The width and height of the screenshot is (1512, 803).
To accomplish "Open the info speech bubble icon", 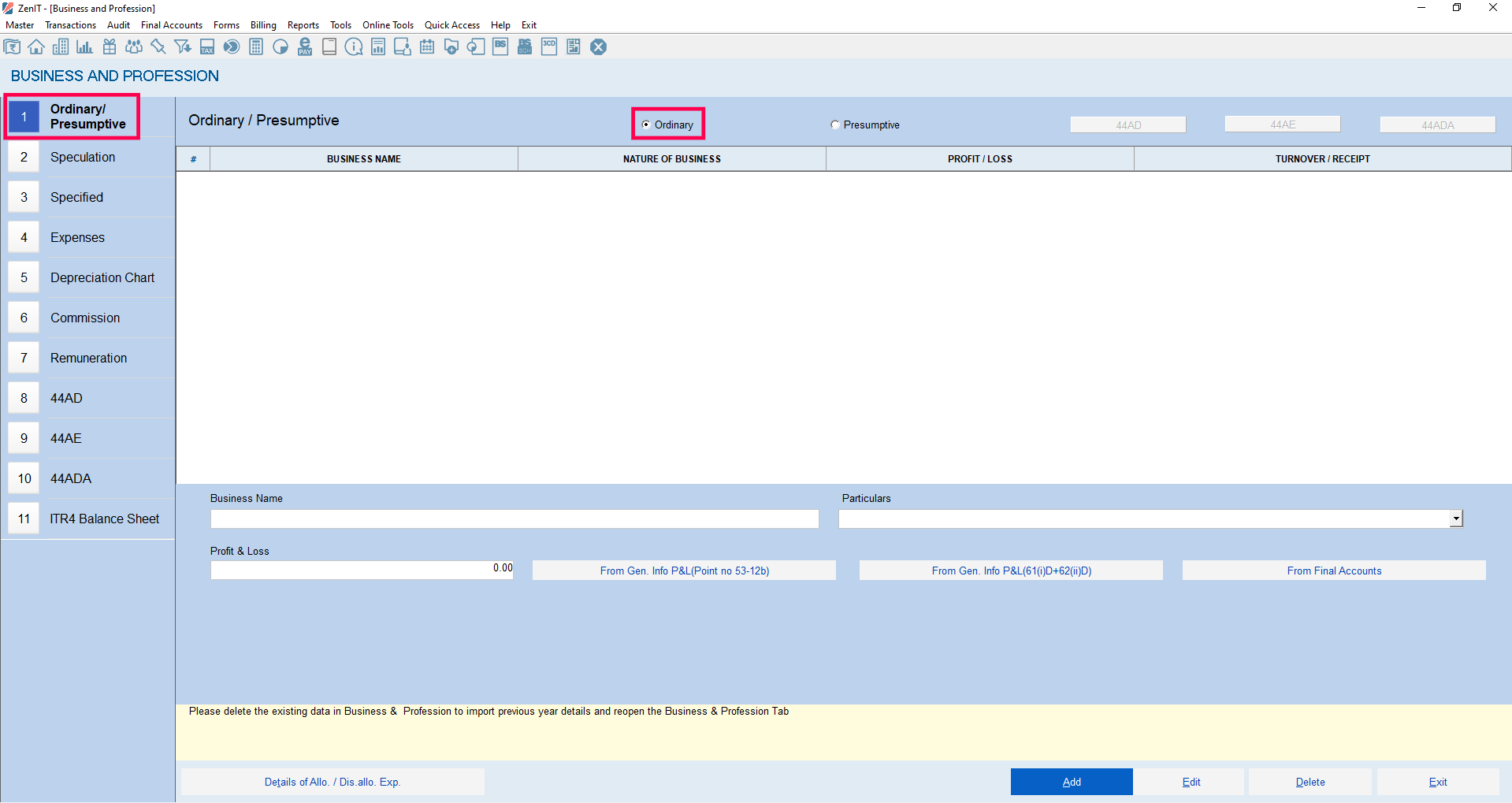I will click(x=354, y=47).
